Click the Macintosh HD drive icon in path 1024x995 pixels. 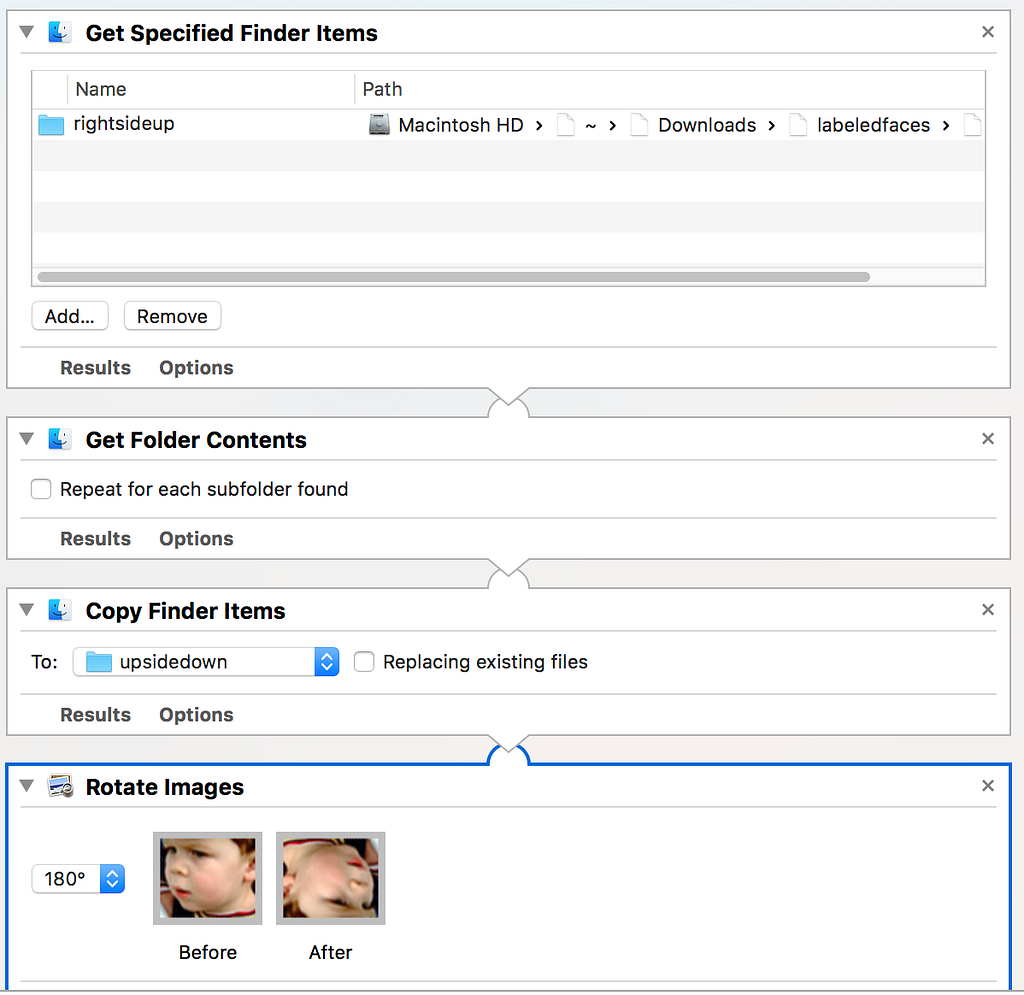click(x=379, y=125)
